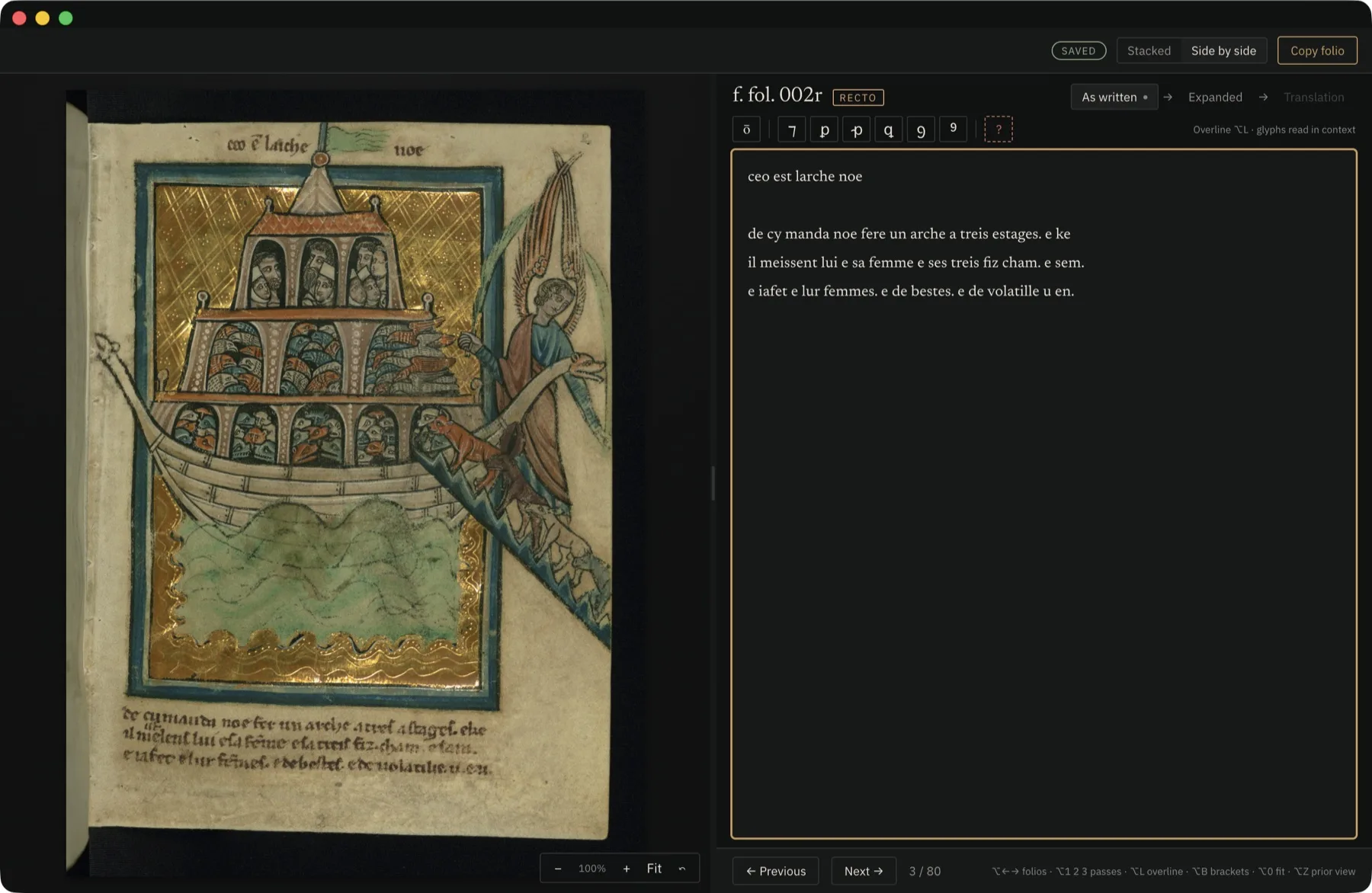
Task: Open the Translation pass
Action: 1313,97
